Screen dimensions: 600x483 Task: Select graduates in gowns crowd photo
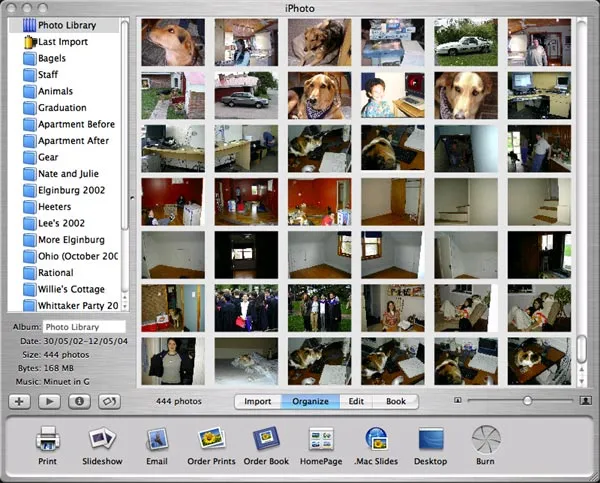(246, 308)
